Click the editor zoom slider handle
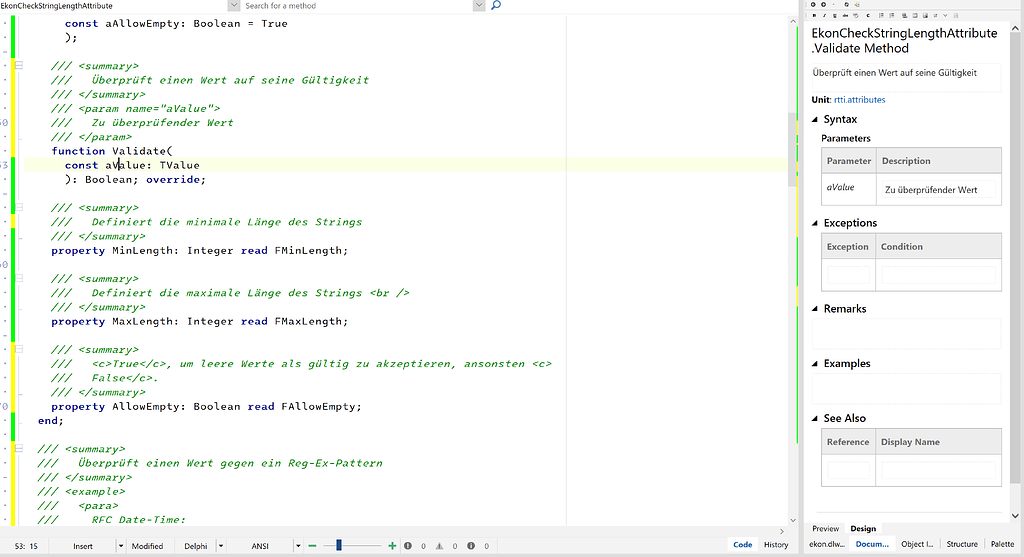The image size is (1024, 557). click(339, 546)
